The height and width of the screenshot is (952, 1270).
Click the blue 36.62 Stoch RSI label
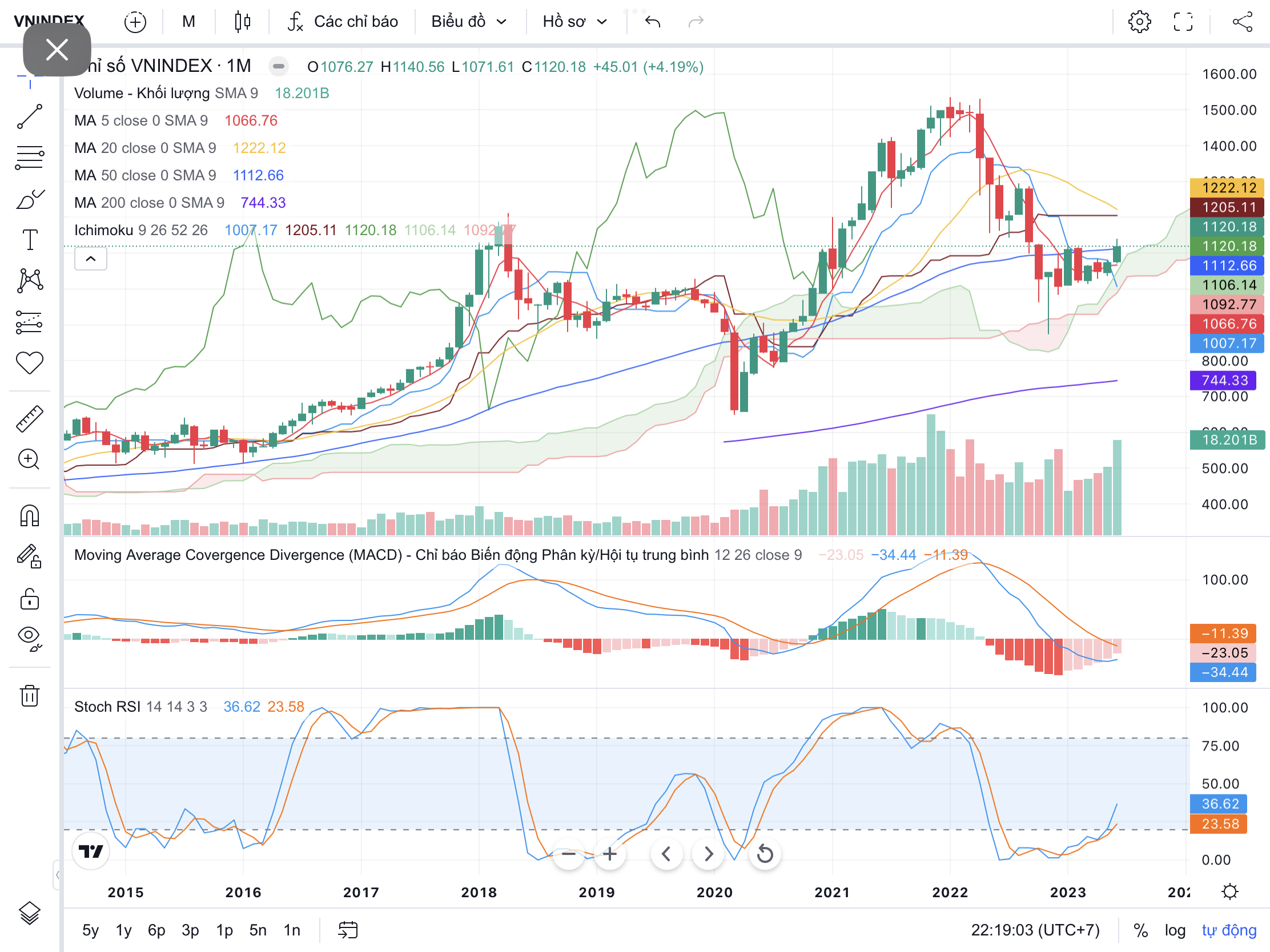[1219, 804]
